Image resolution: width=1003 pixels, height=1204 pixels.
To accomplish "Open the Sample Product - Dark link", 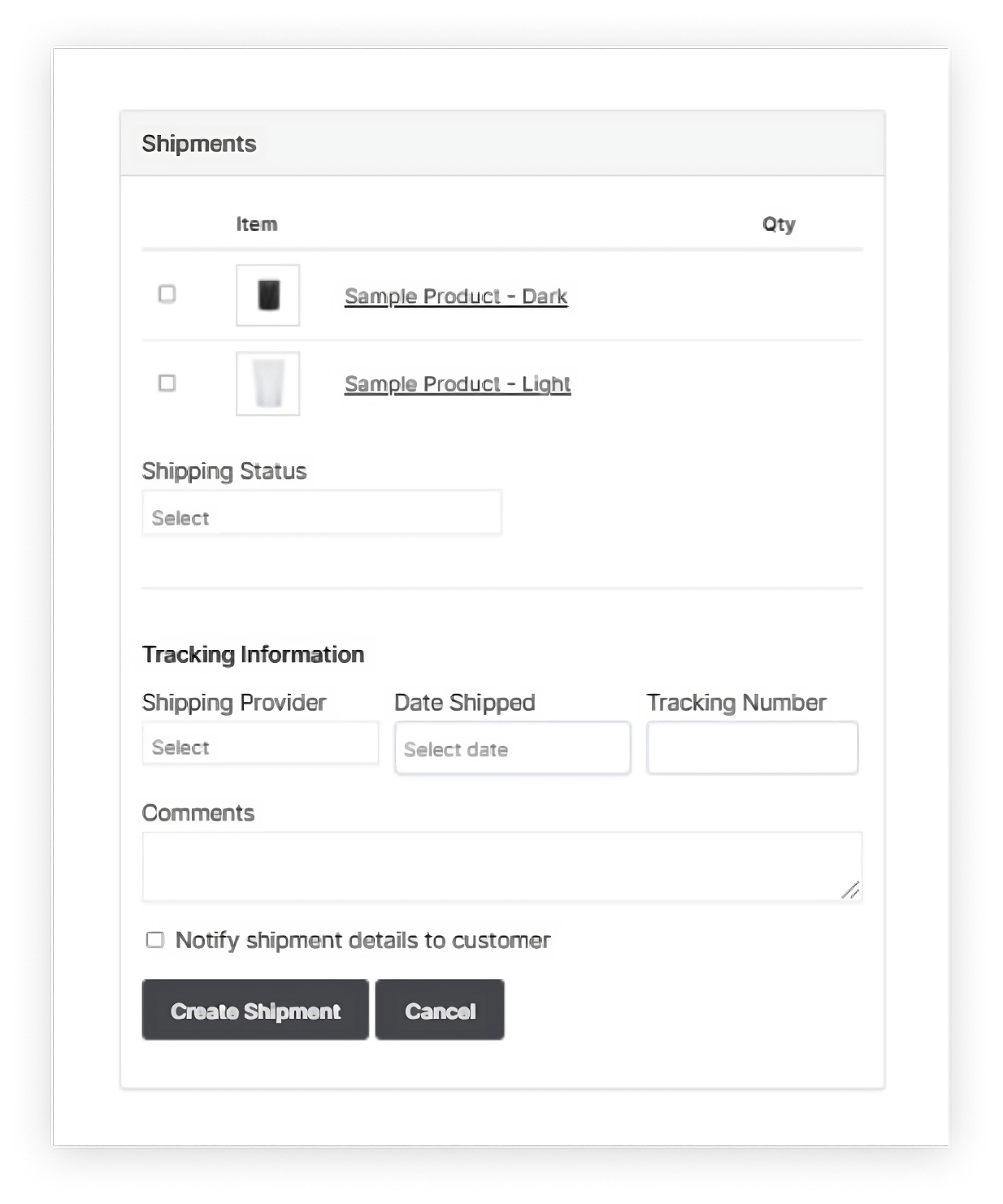I will (x=455, y=297).
